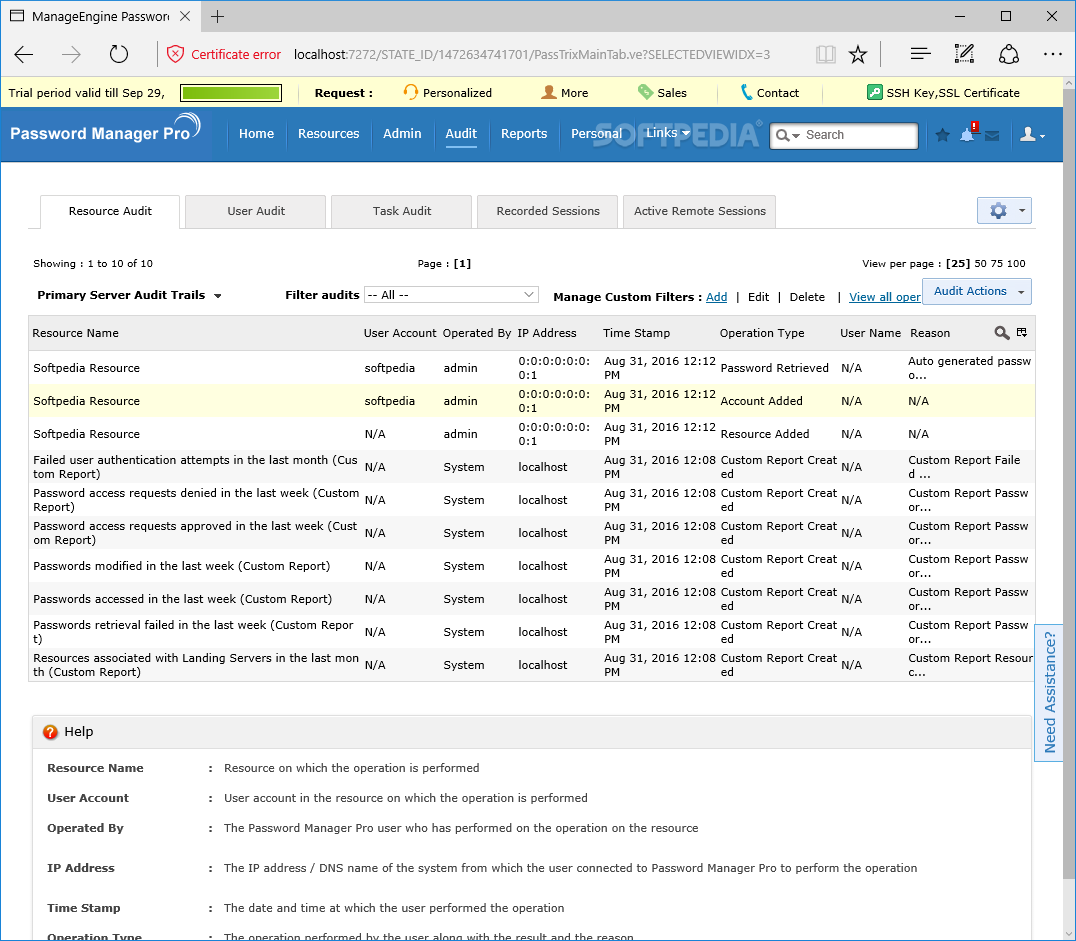Select the Resource Audit tab
The width and height of the screenshot is (1076, 941).
(x=110, y=211)
